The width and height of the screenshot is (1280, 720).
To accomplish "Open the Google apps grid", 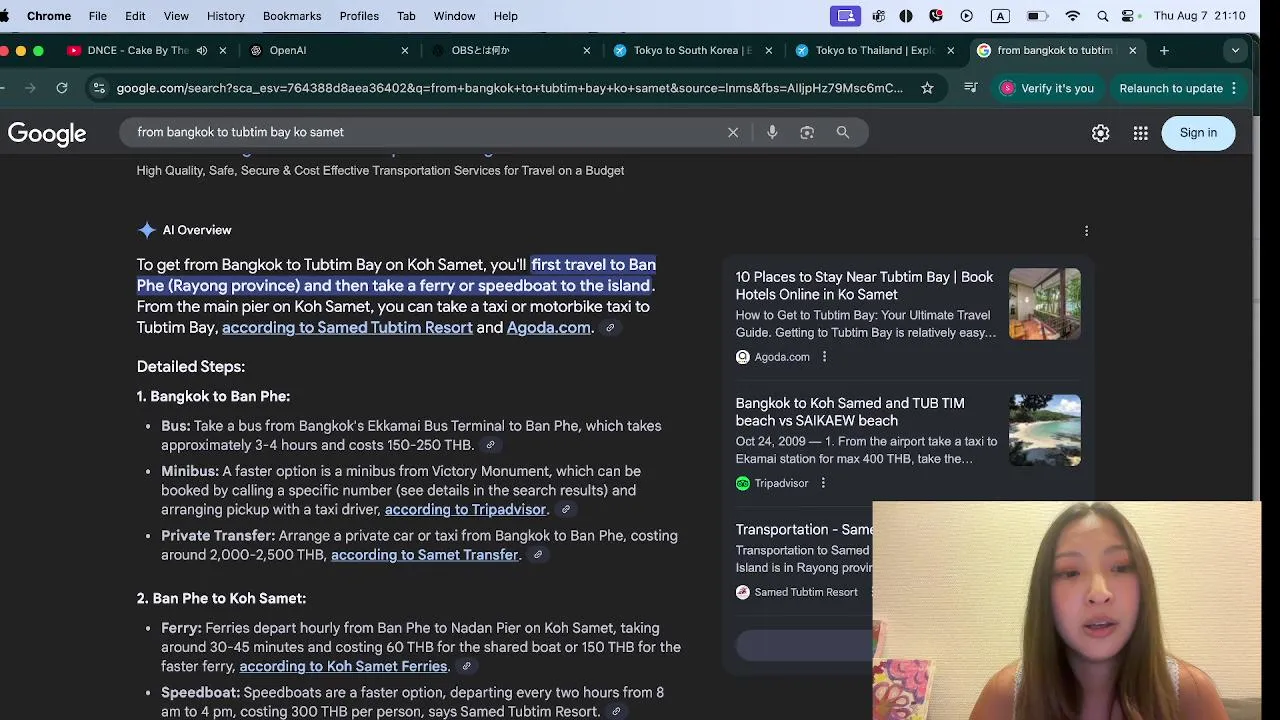I will tap(1141, 133).
